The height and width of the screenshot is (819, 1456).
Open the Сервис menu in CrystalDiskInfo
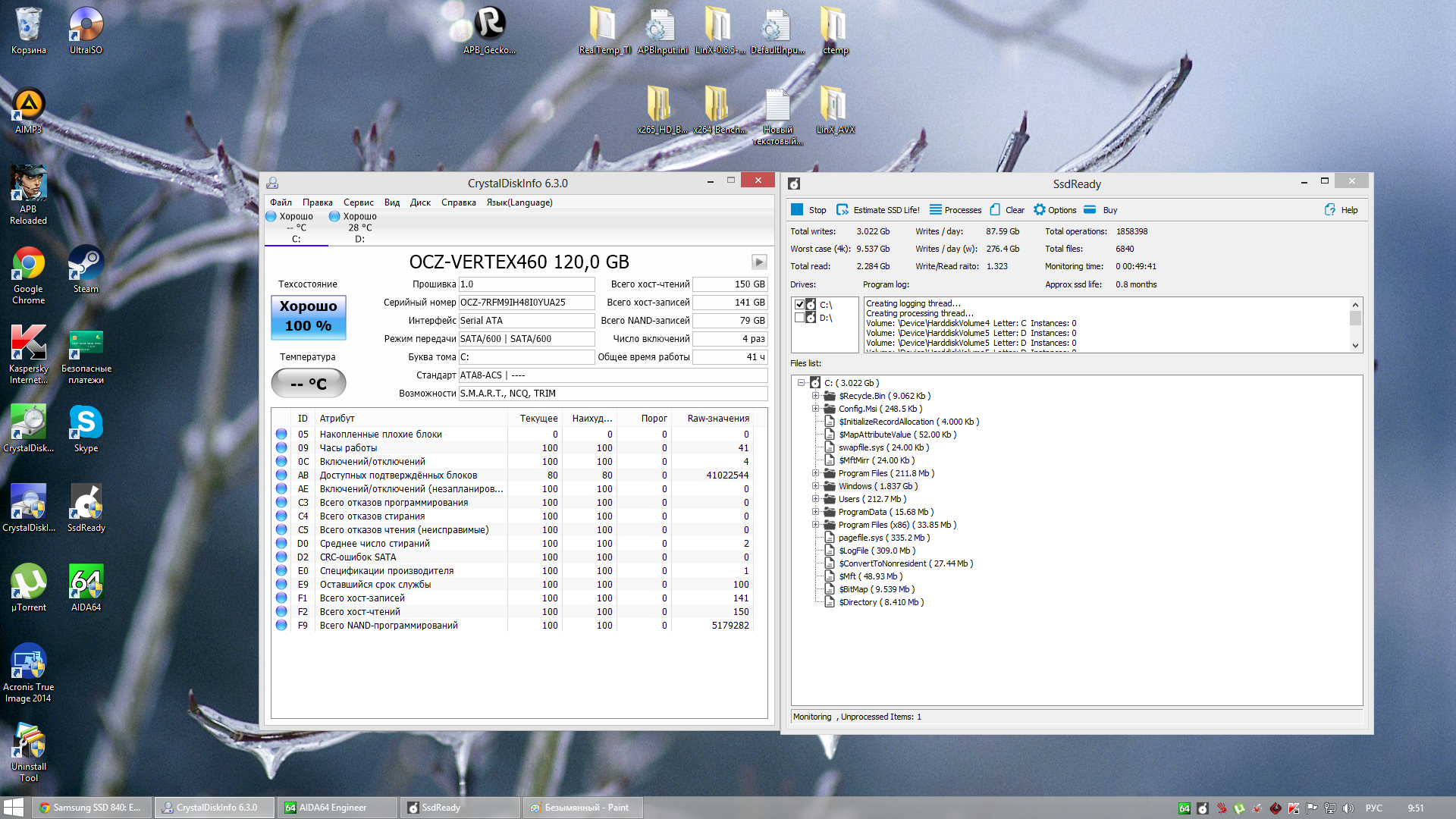tap(358, 202)
